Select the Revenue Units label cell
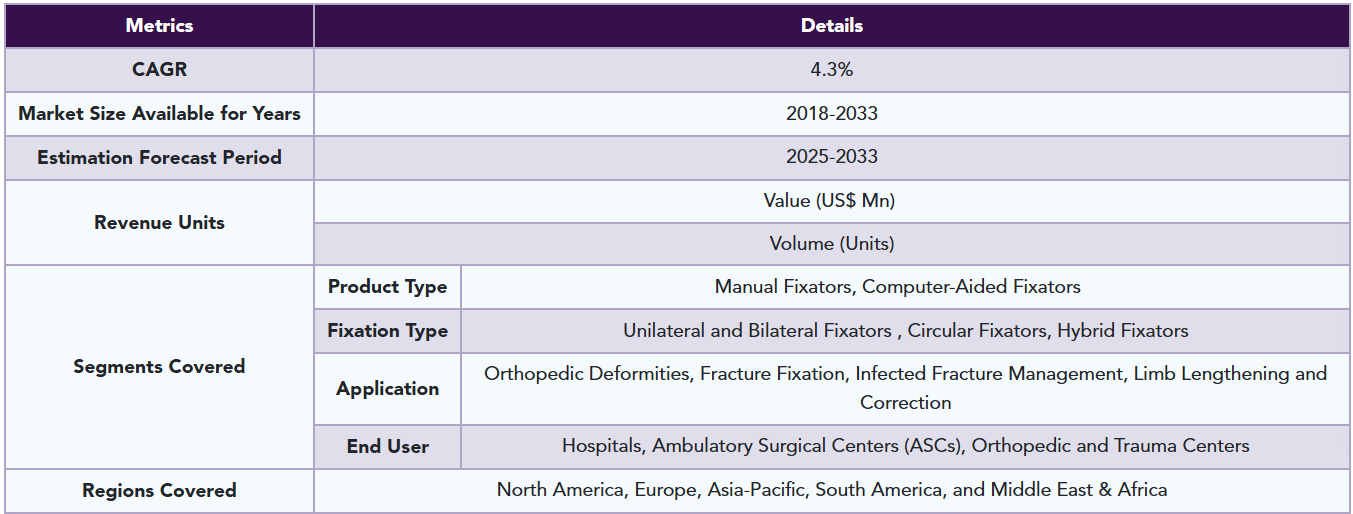 click(159, 223)
